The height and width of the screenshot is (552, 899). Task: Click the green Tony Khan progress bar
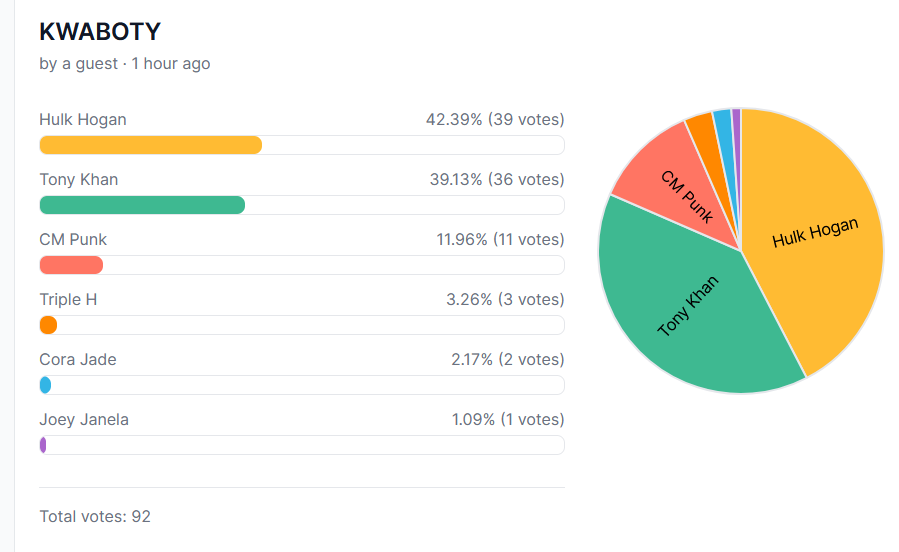tap(142, 205)
